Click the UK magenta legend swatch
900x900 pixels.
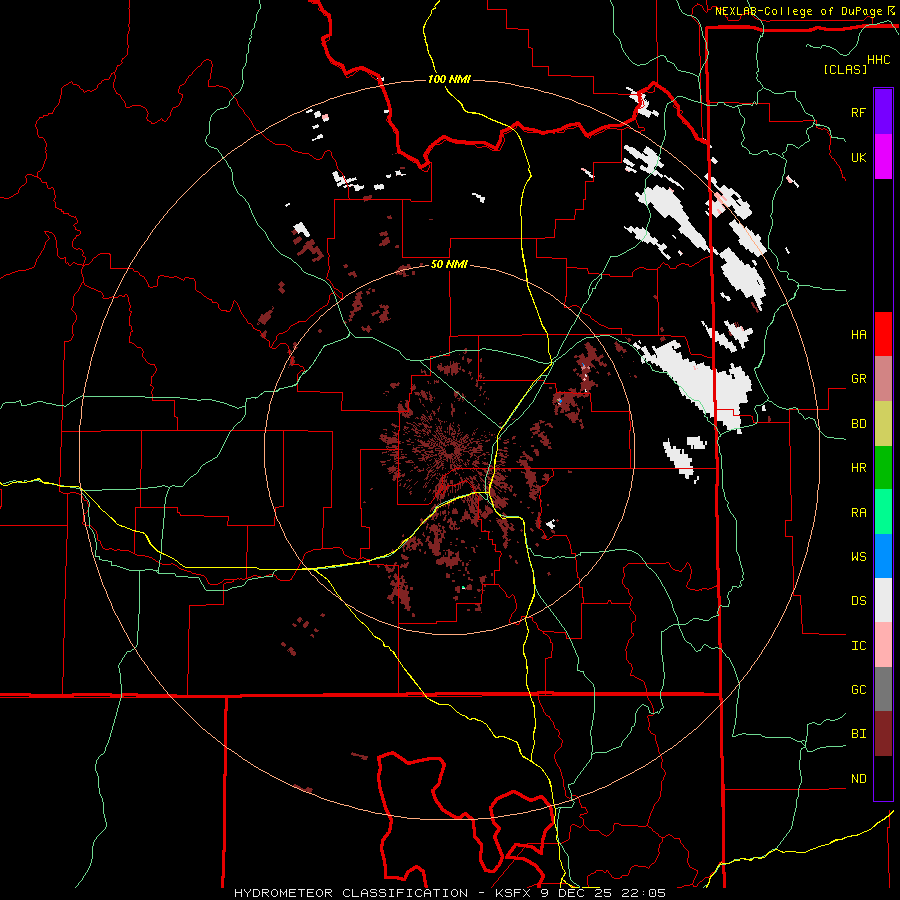coord(883,157)
